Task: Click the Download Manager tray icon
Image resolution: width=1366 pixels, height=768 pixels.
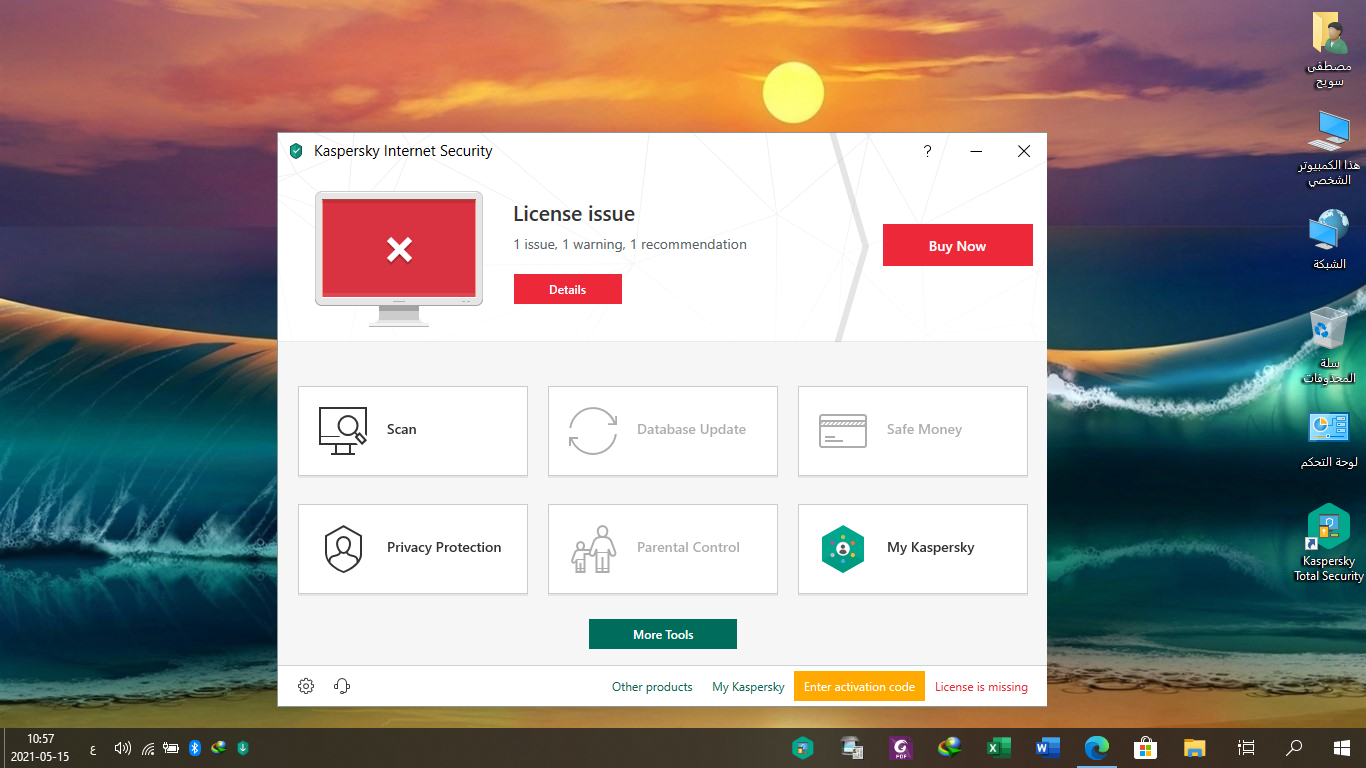Action: pos(218,747)
